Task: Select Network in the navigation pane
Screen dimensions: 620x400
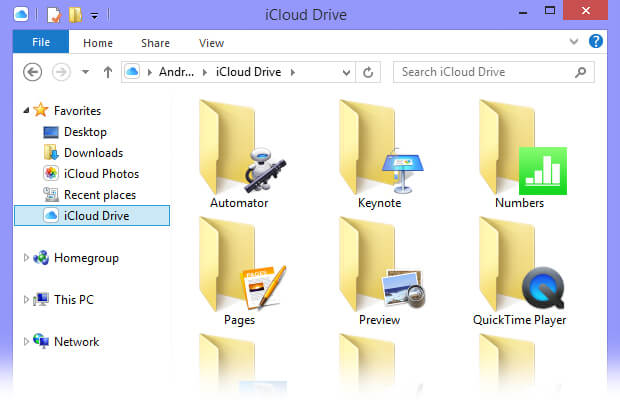Action: click(76, 342)
